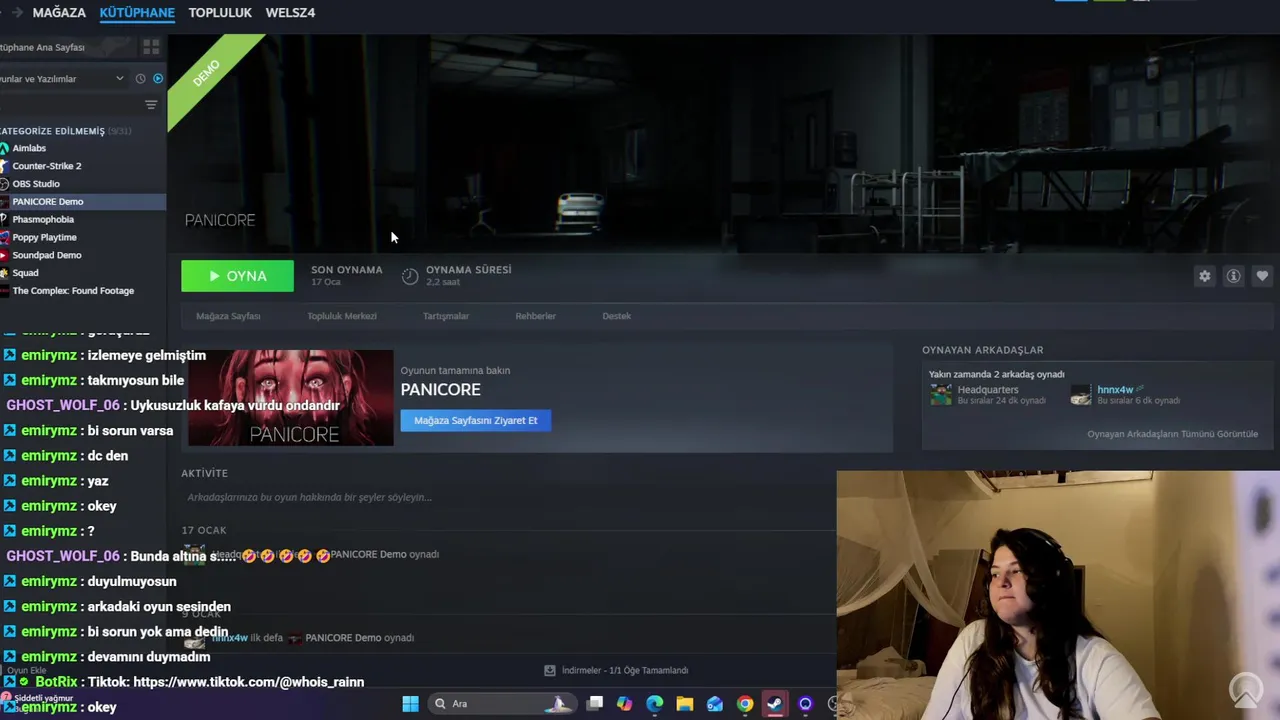
Task: Open the purple circular taskbar app
Action: click(805, 704)
